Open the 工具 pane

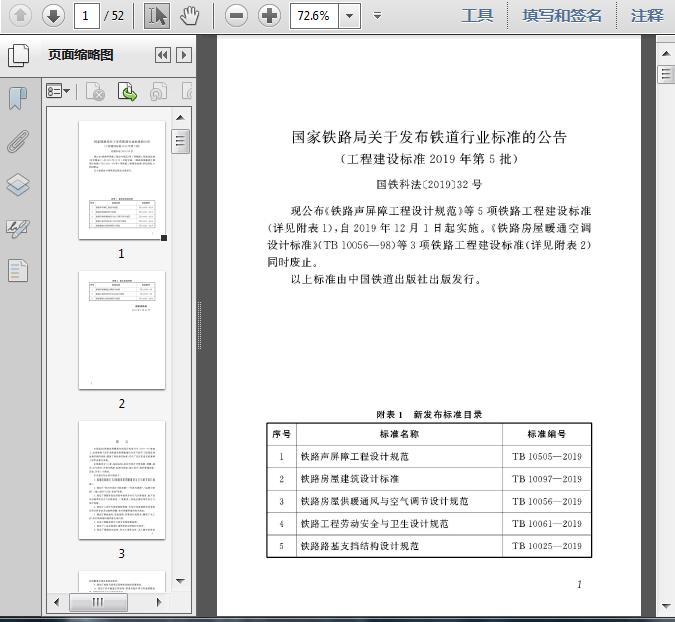point(477,16)
